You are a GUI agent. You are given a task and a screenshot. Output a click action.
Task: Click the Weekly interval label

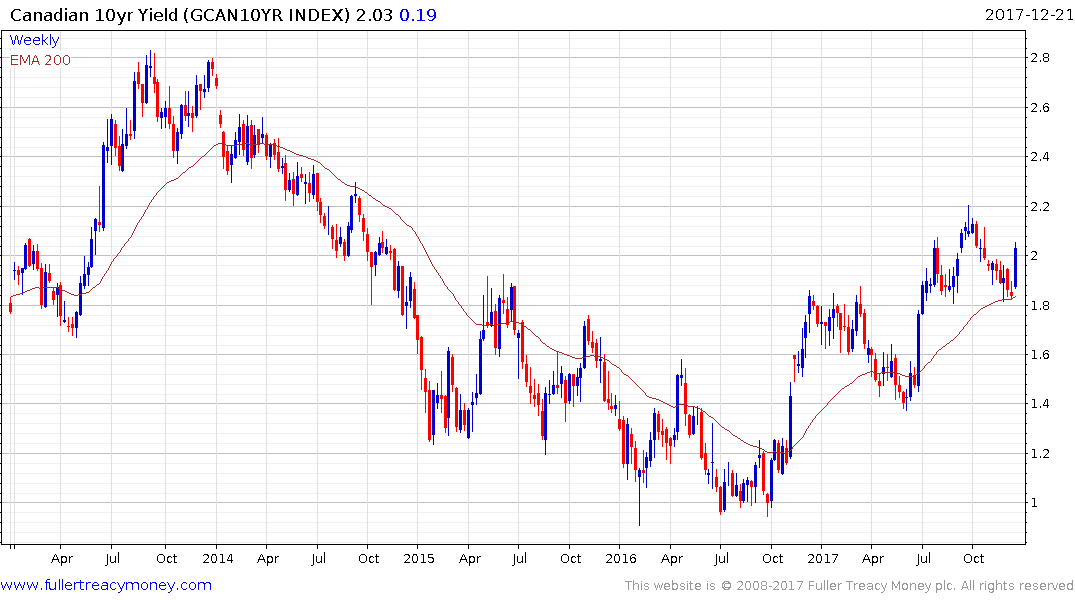(34, 40)
